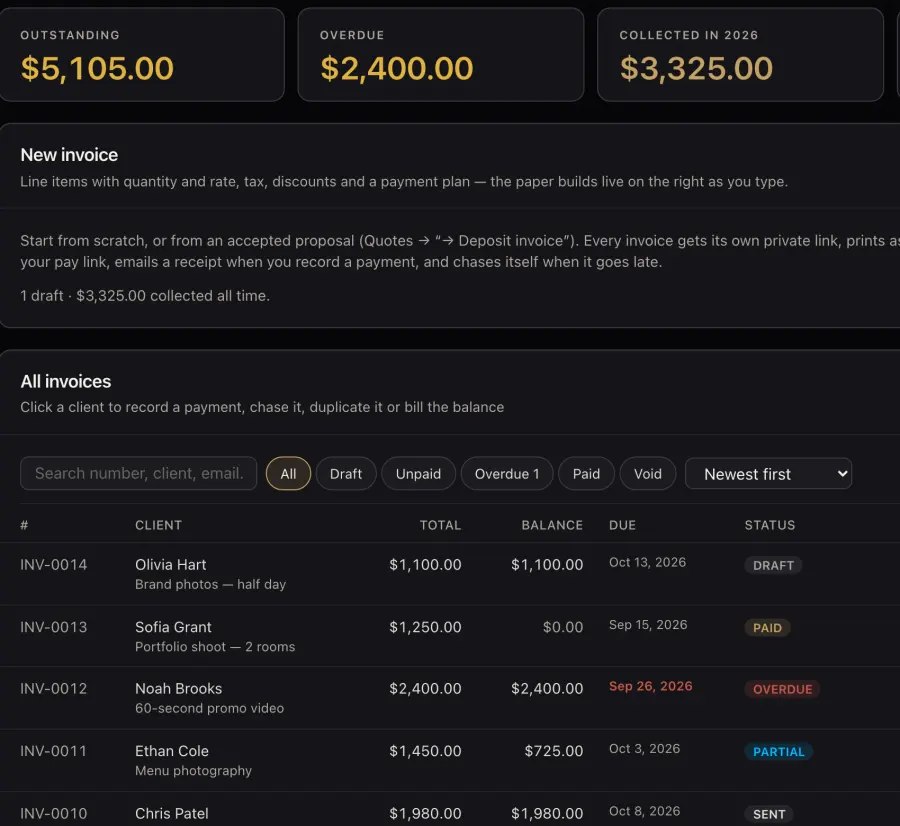Filter invoices by Paid
Viewport: 900px width, 826px height.
pyautogui.click(x=586, y=474)
